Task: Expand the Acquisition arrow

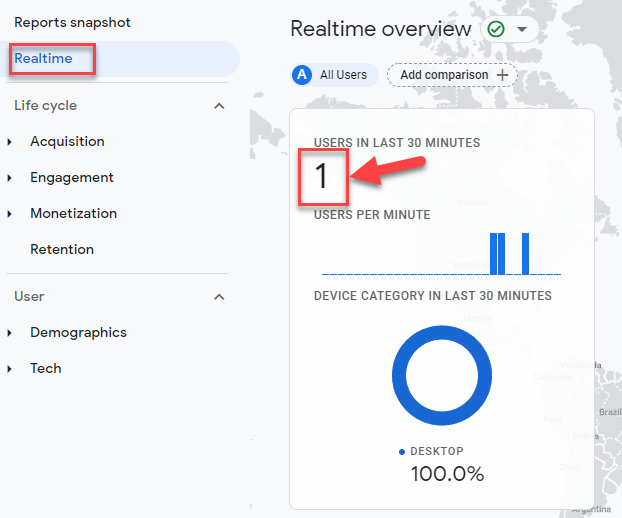Action: [x=10, y=142]
